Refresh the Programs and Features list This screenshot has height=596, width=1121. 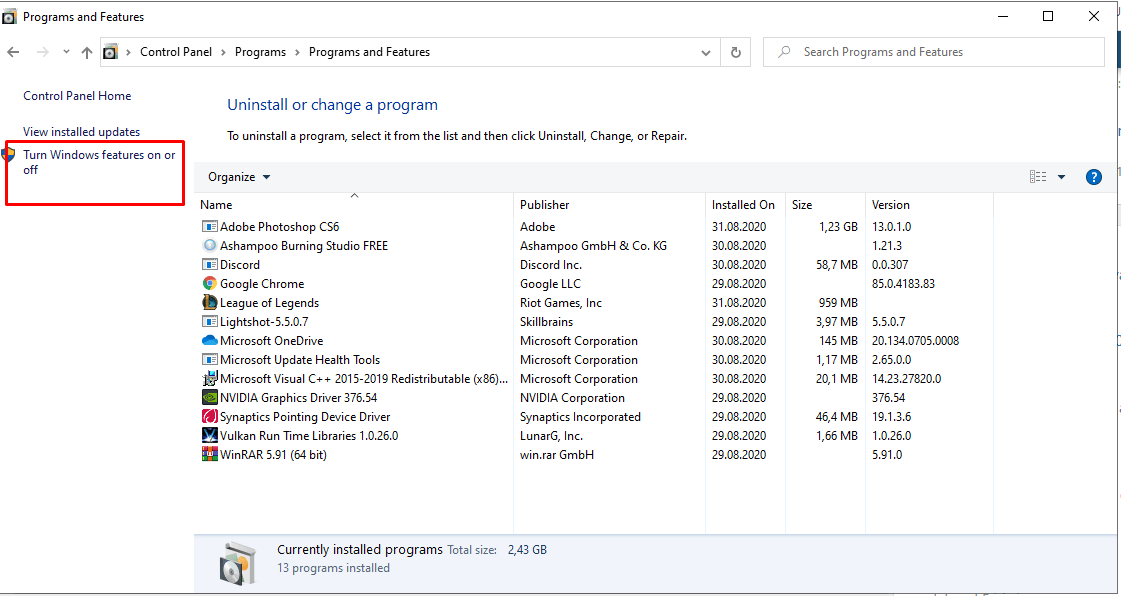(737, 52)
